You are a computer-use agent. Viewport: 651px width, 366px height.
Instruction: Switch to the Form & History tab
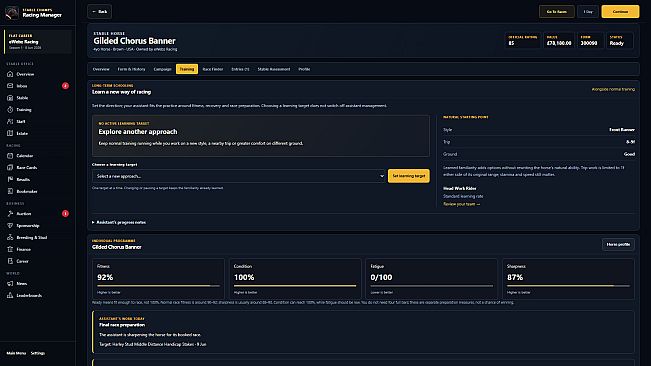(x=131, y=69)
